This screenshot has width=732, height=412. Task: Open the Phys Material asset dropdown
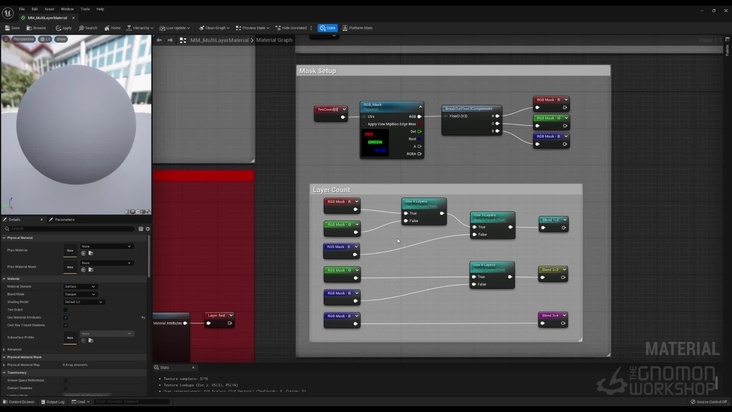106,246
